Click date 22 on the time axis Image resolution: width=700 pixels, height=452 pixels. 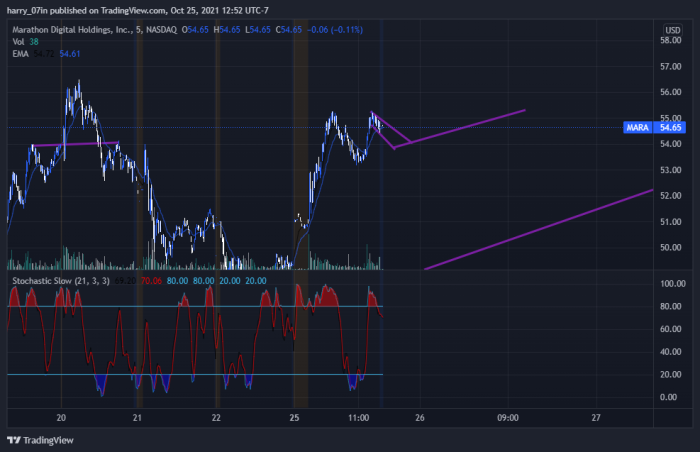point(216,418)
